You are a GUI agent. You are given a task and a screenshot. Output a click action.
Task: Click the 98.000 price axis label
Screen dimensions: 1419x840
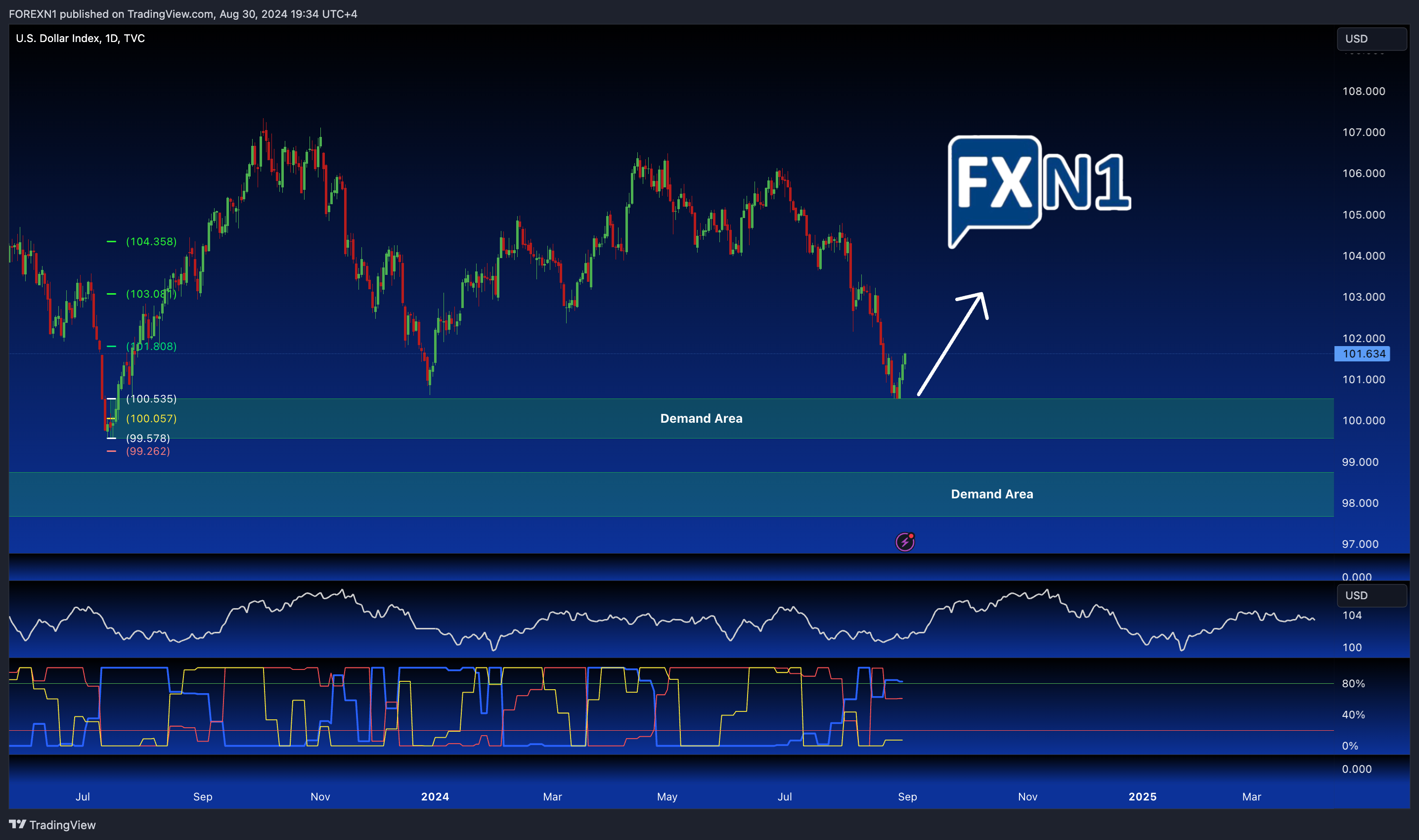coord(1360,503)
